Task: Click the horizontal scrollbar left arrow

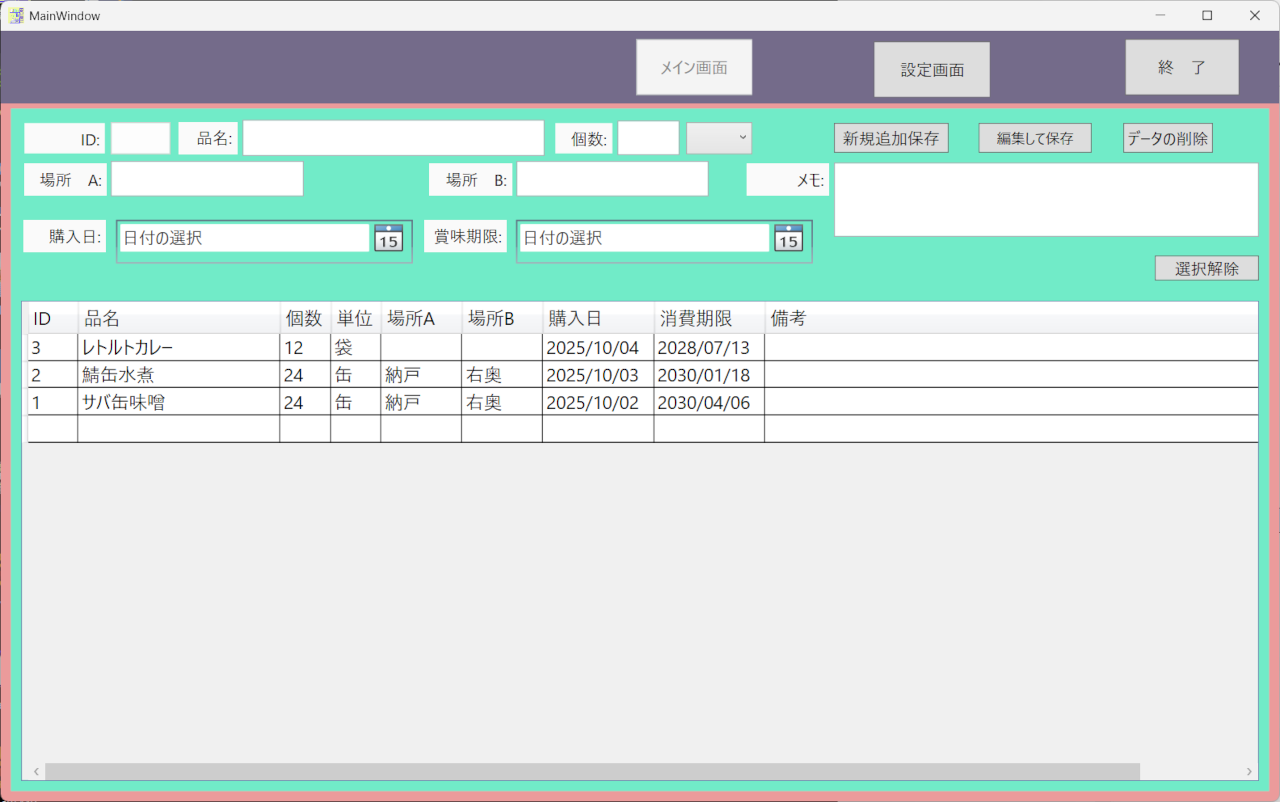Action: coord(36,771)
